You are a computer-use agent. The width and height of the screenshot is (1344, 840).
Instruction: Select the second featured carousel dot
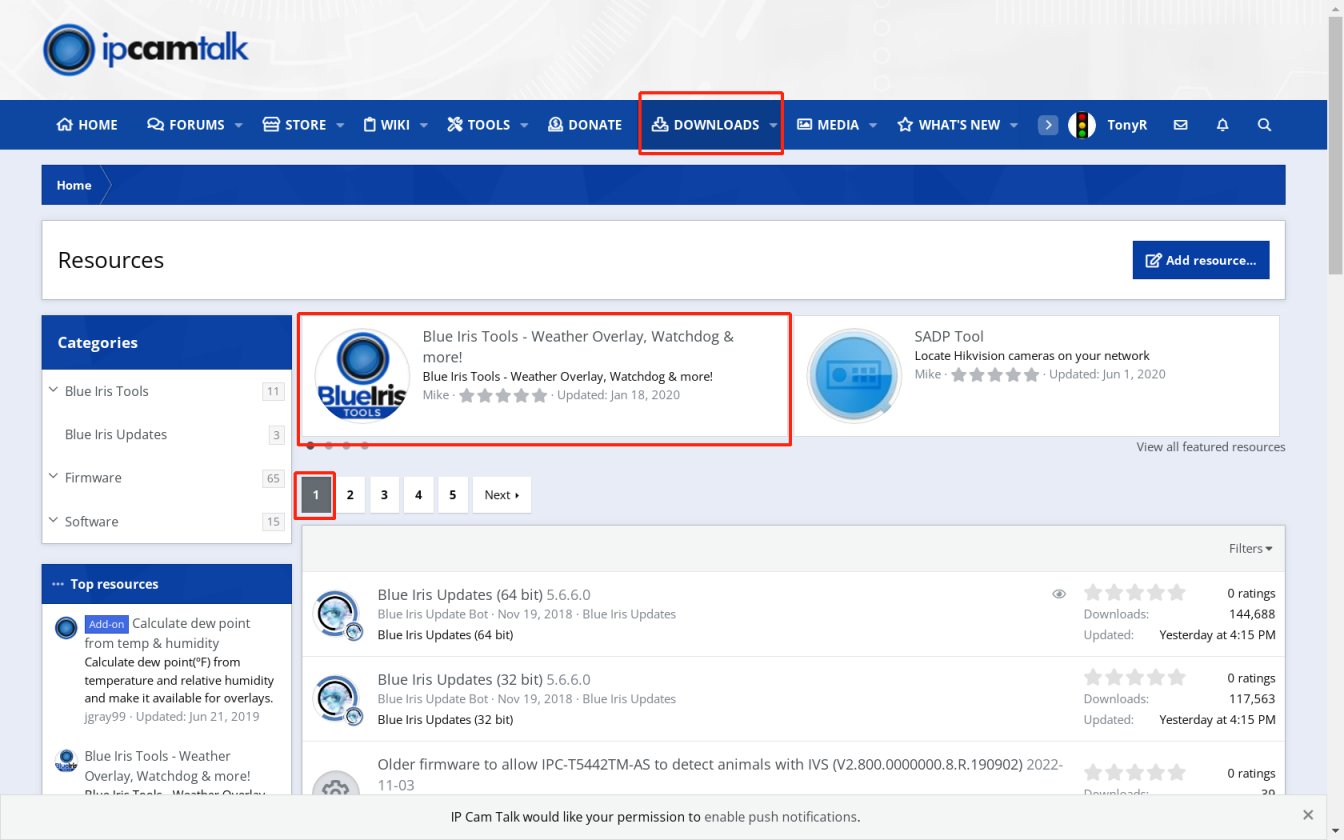(x=329, y=445)
